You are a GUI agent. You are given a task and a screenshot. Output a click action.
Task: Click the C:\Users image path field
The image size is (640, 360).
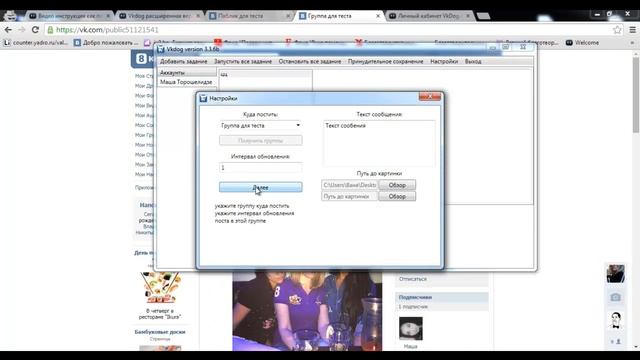coord(350,185)
